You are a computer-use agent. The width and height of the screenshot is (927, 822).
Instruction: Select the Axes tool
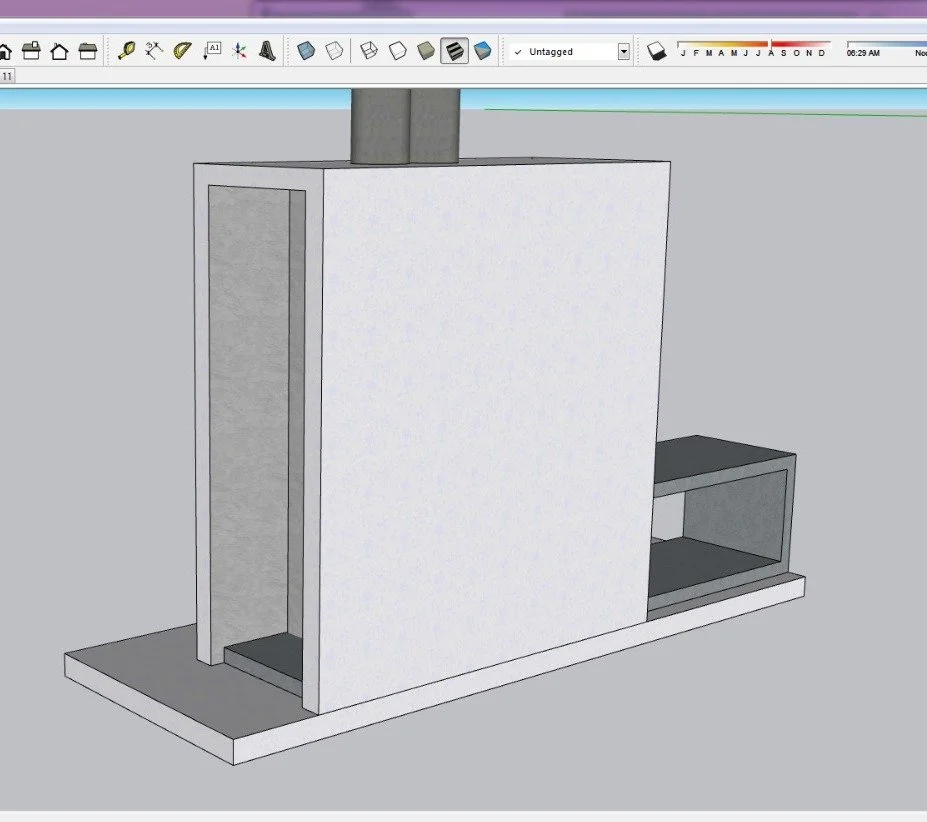(x=239, y=51)
